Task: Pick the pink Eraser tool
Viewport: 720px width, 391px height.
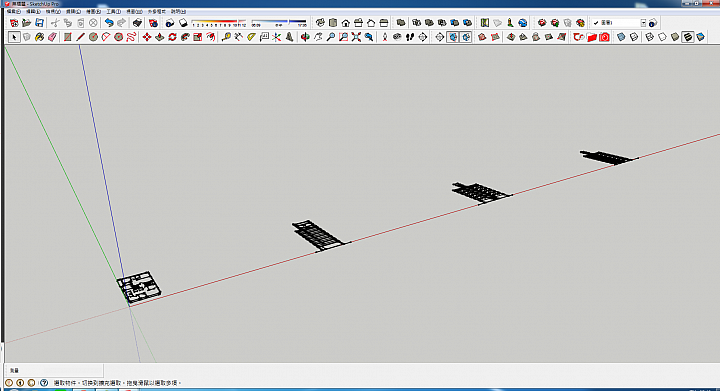Action: [x=52, y=37]
